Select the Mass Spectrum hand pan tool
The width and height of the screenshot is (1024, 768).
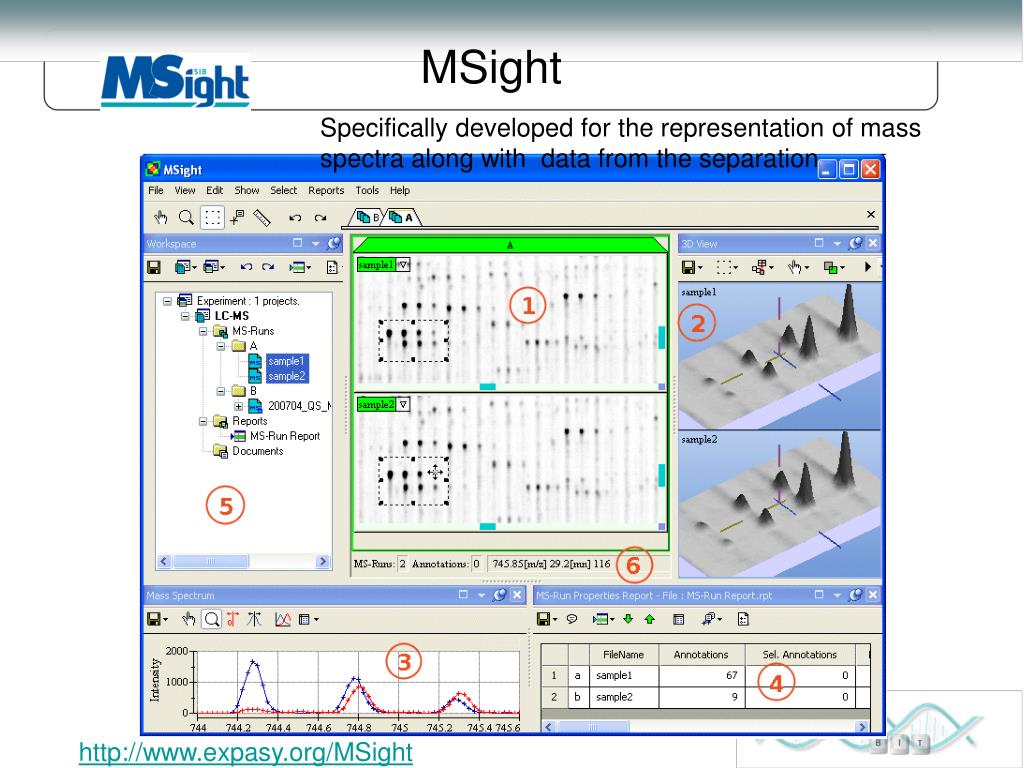[x=189, y=619]
